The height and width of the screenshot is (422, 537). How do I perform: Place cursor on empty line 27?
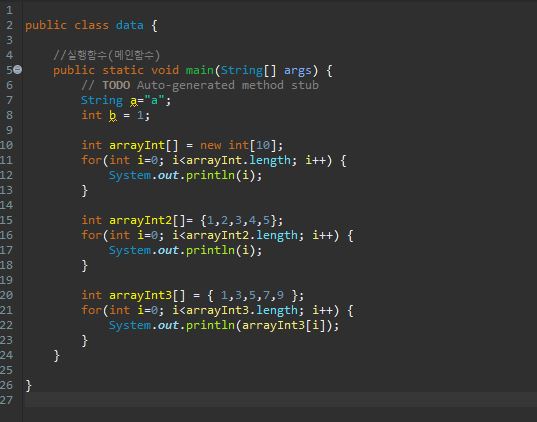[280, 400]
